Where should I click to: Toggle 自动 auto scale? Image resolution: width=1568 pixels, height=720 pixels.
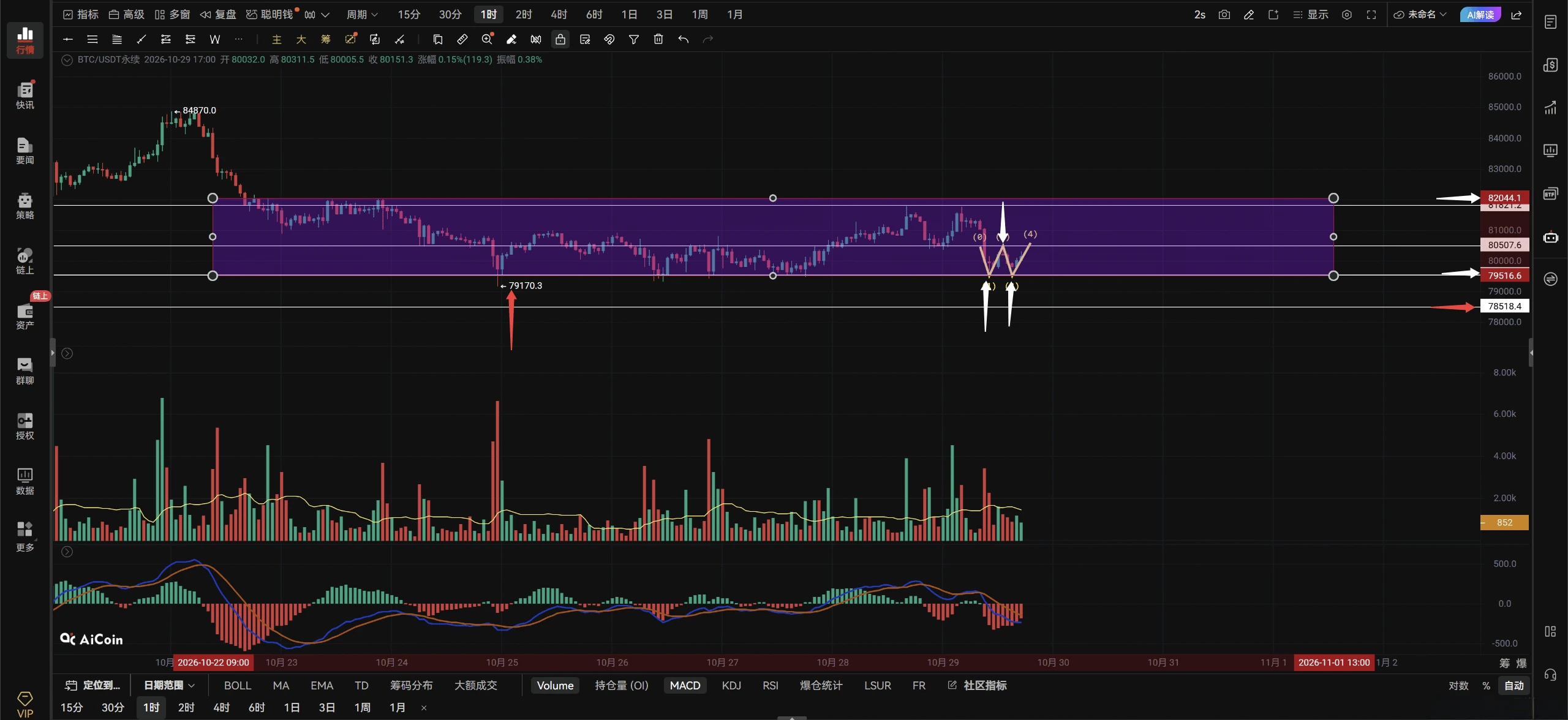[x=1513, y=685]
